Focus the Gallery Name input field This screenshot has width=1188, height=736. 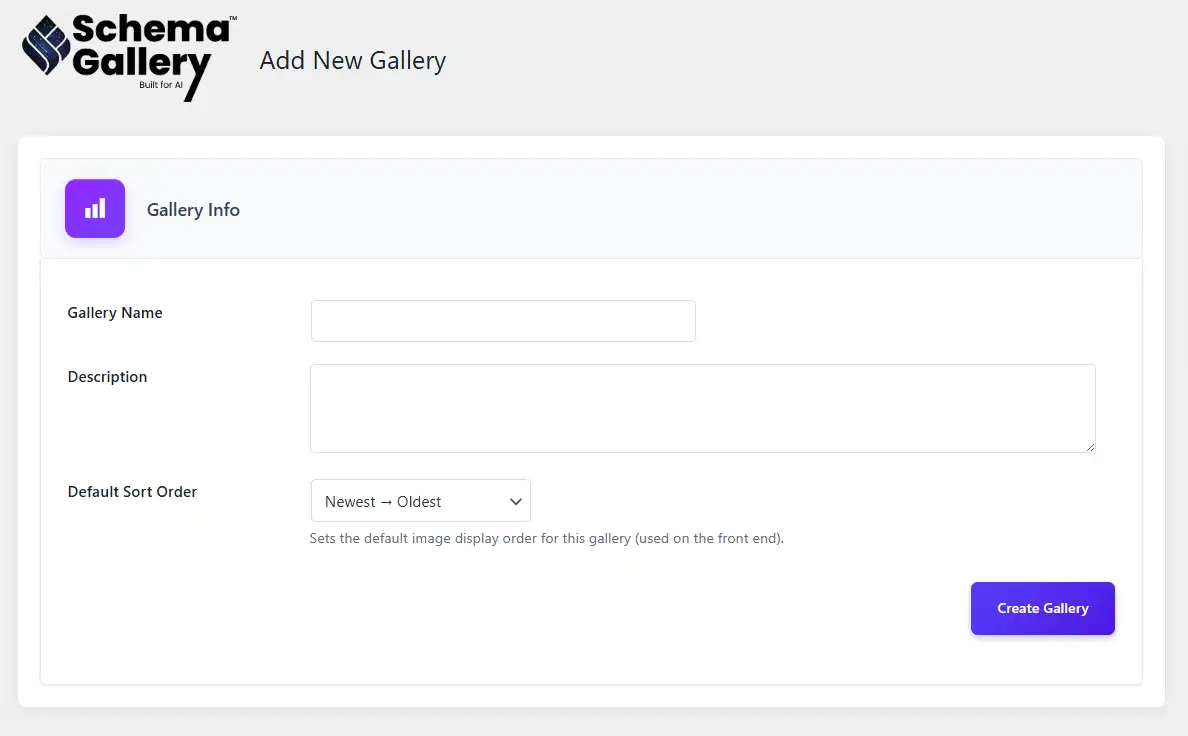[x=502, y=320]
